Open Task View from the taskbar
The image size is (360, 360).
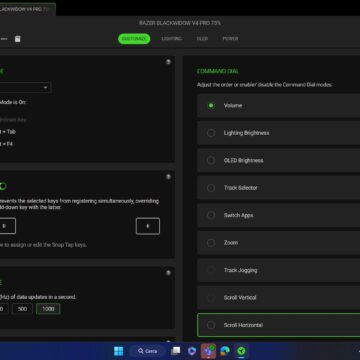[175, 351]
